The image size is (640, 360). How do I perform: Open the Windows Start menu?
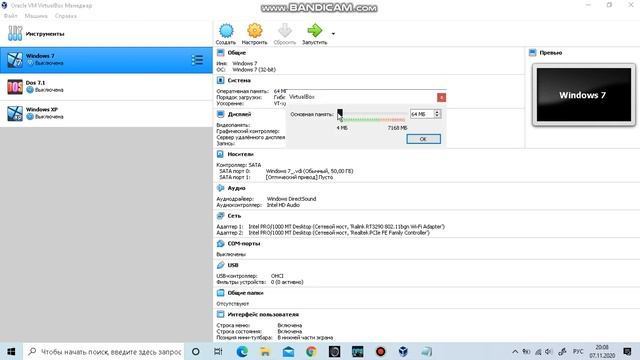[11, 351]
